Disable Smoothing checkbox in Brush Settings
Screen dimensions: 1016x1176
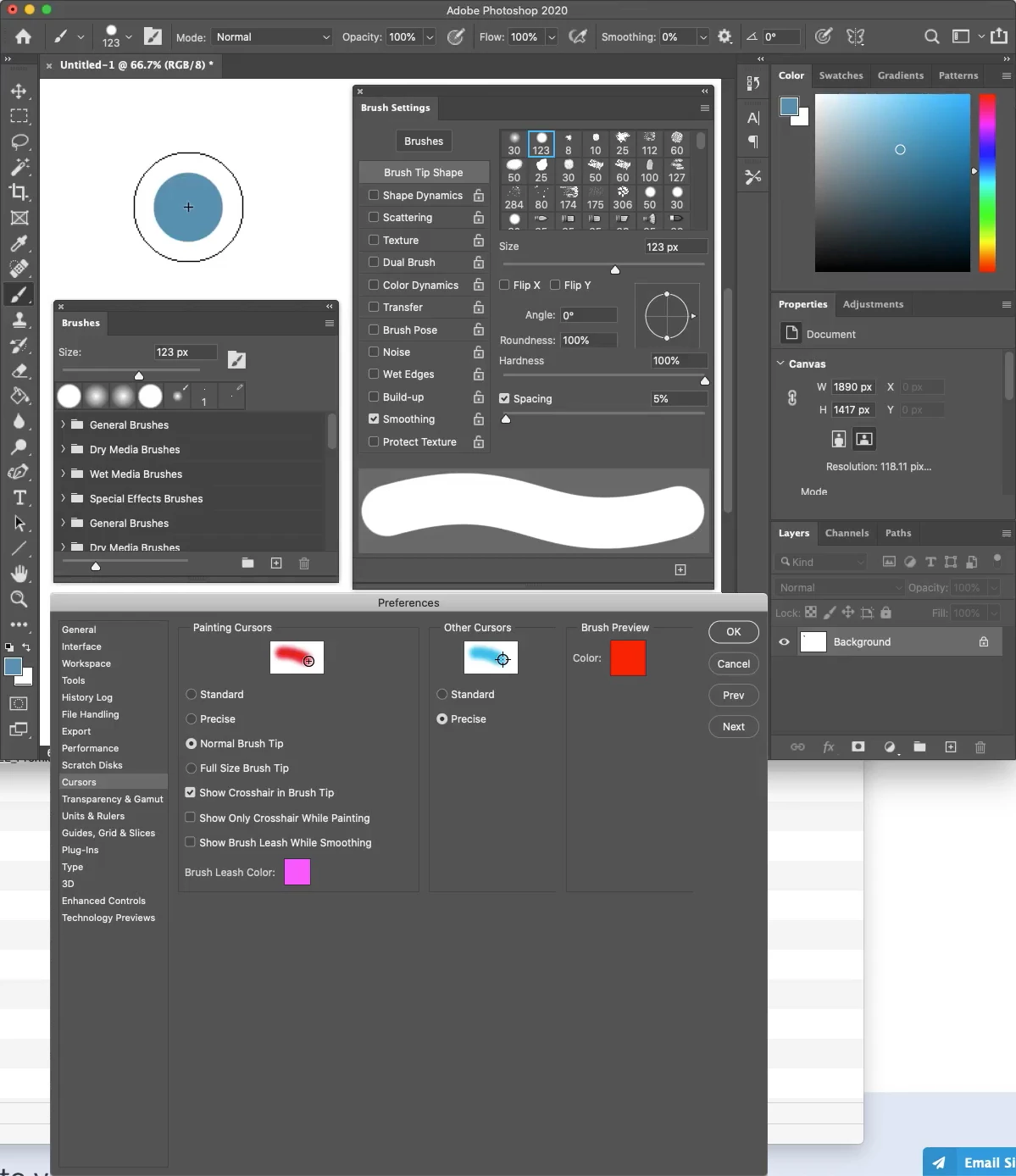coord(374,419)
